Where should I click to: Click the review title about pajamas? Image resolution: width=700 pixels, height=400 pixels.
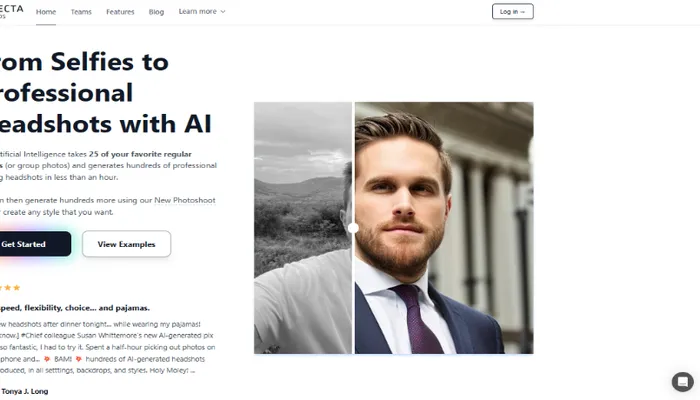point(75,308)
